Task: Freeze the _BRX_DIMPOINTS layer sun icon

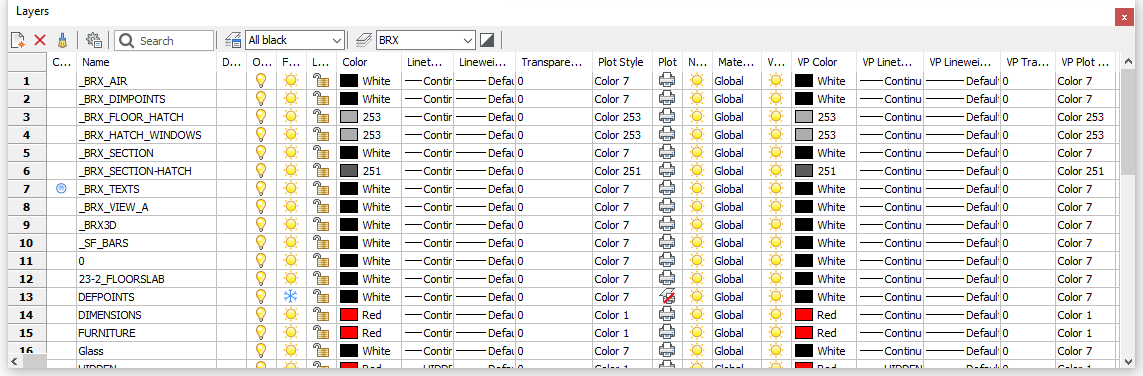Action: coord(292,98)
